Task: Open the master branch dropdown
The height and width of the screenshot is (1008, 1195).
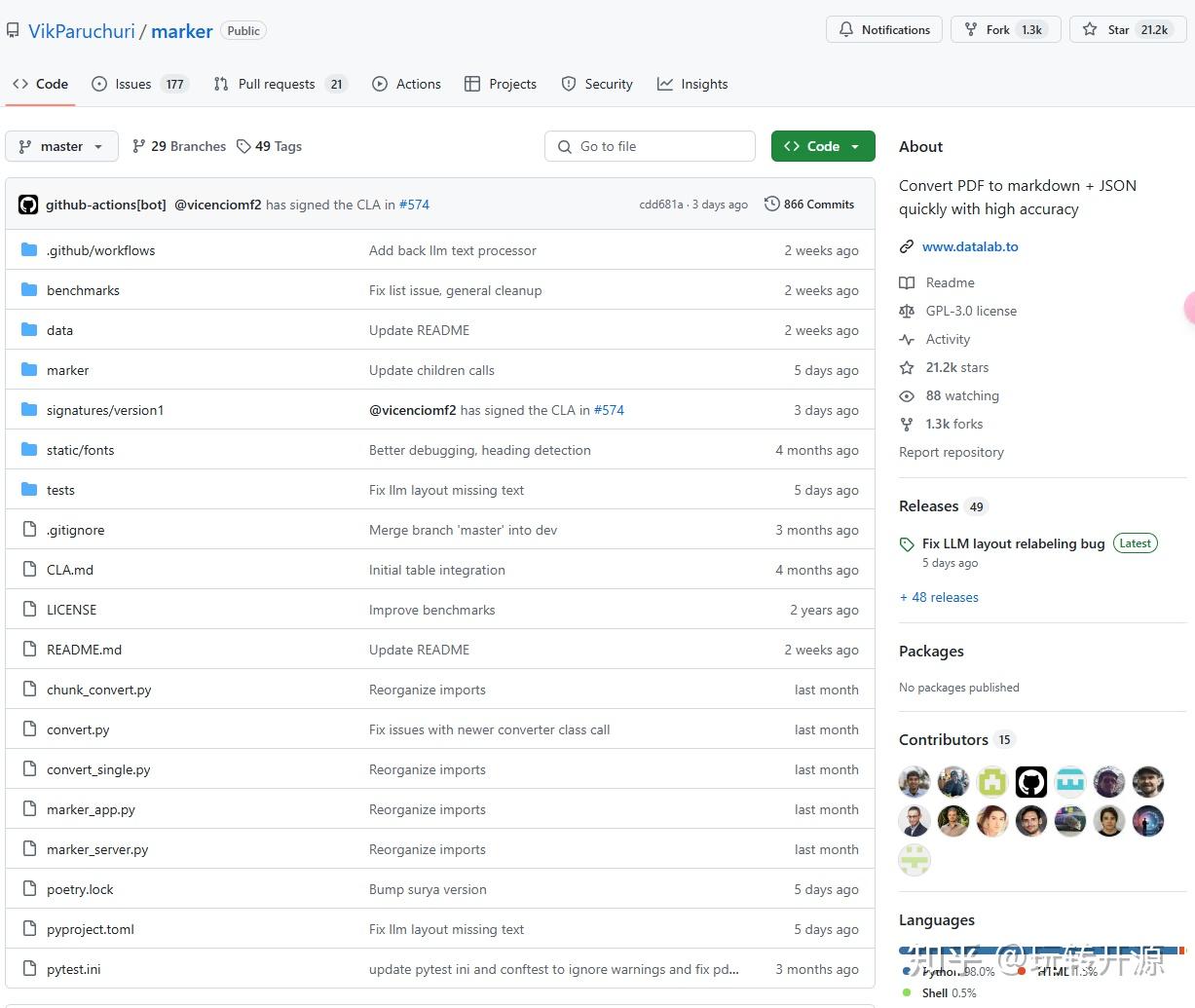Action: (x=61, y=146)
